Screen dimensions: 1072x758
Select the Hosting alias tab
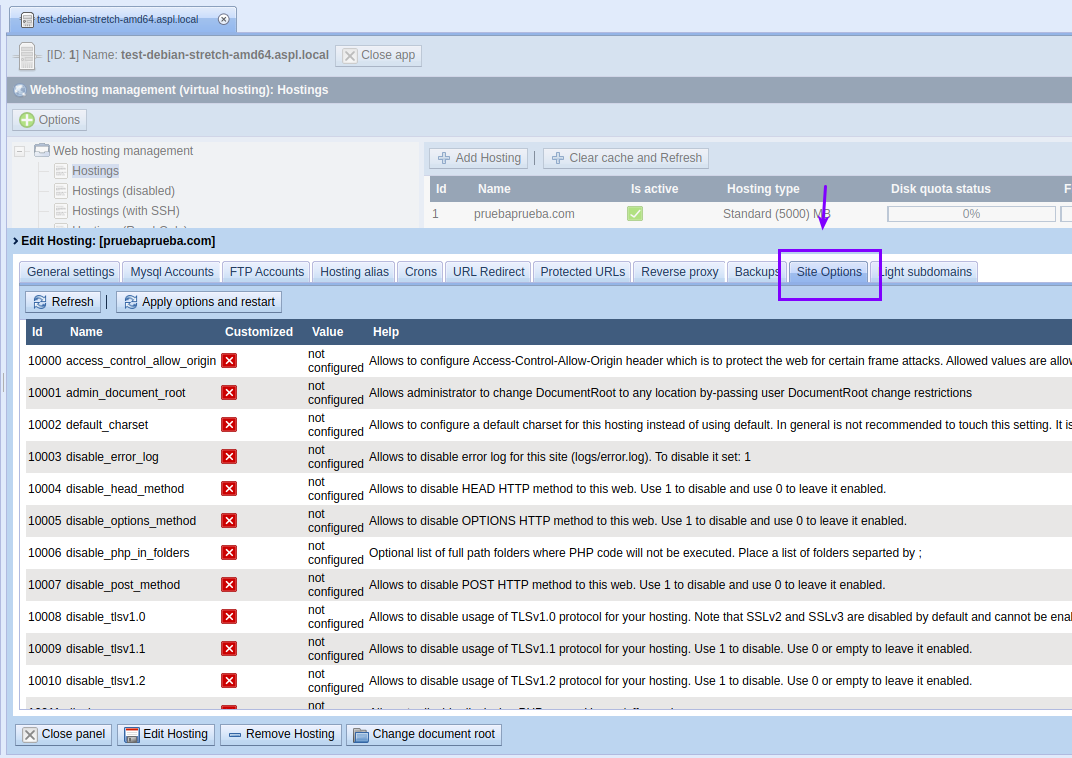354,272
